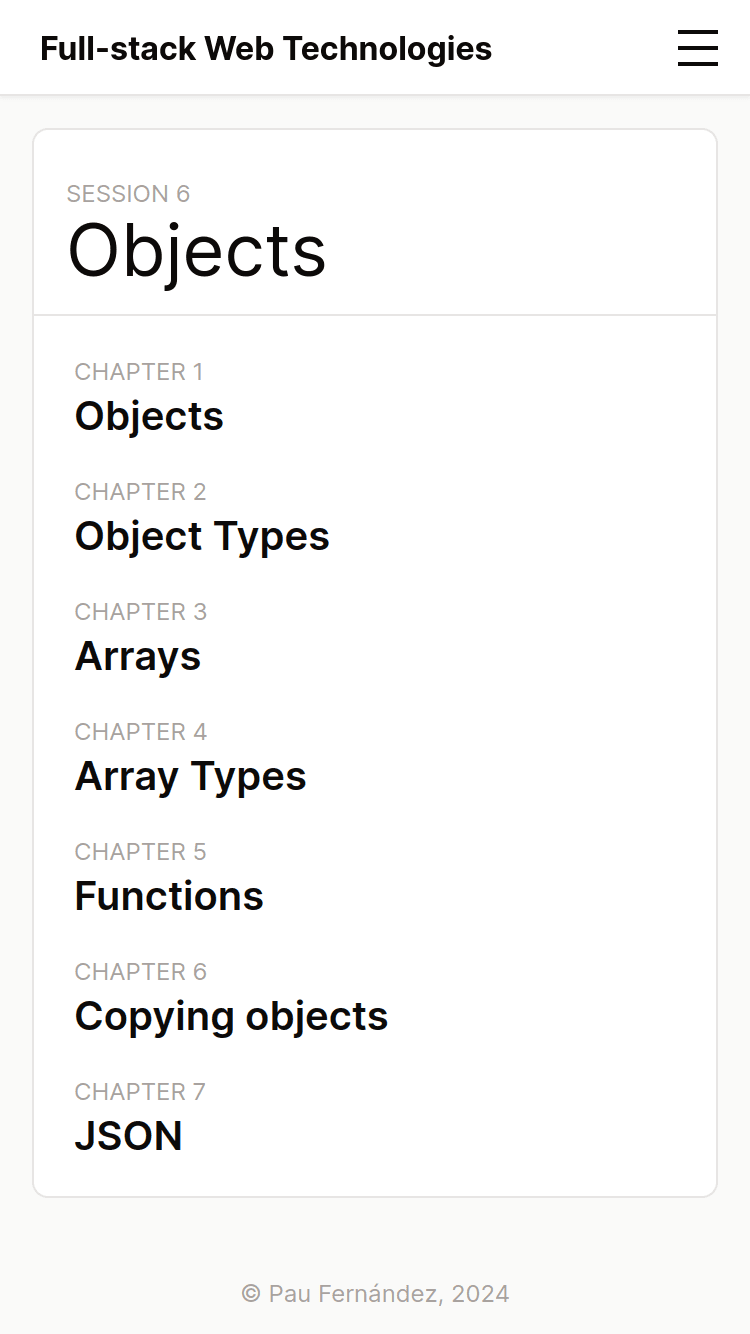Open the Copying objects chapter
This screenshot has width=750, height=1334.
tap(231, 1016)
